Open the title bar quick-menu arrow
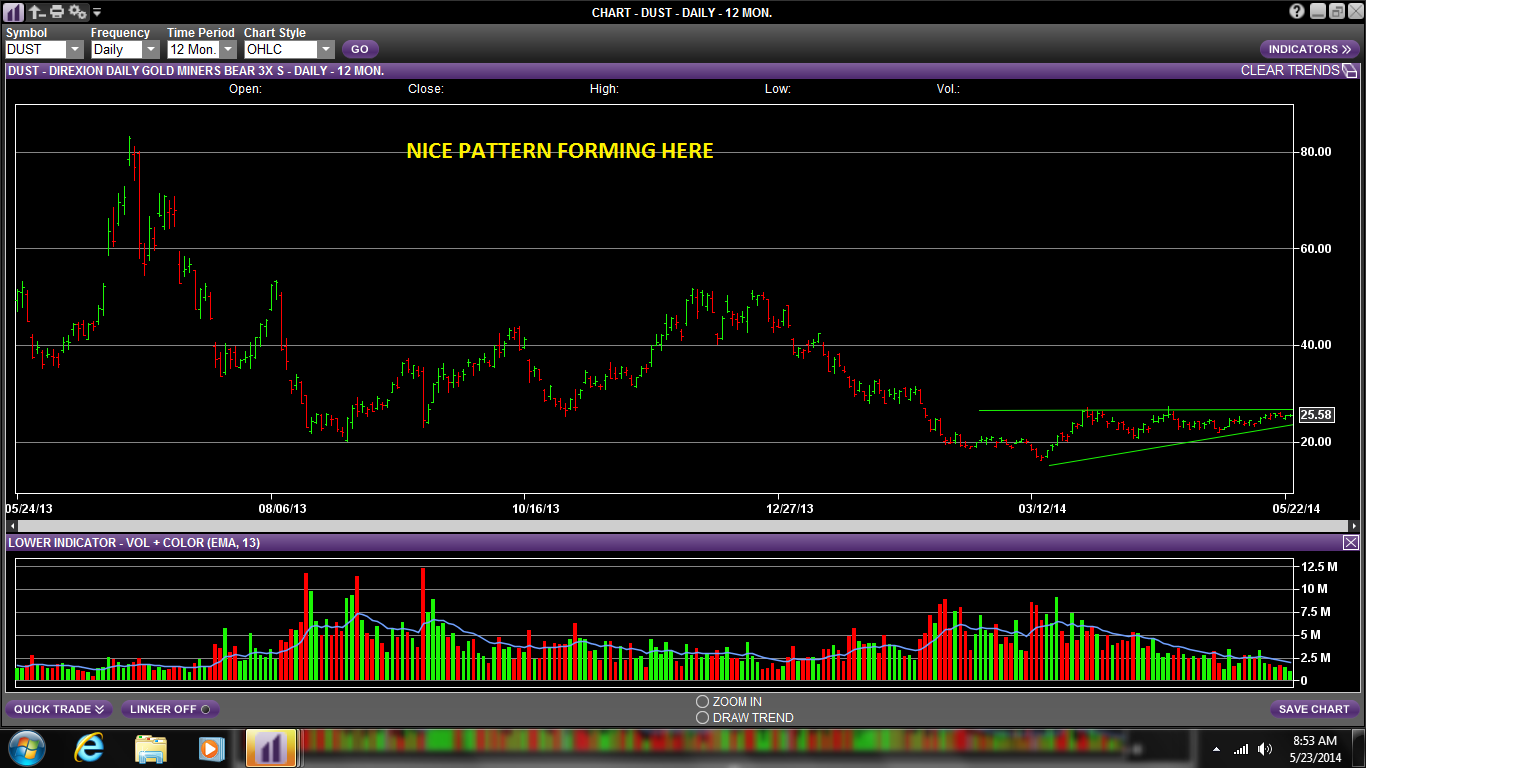Image resolution: width=1516 pixels, height=768 pixels. pos(97,13)
